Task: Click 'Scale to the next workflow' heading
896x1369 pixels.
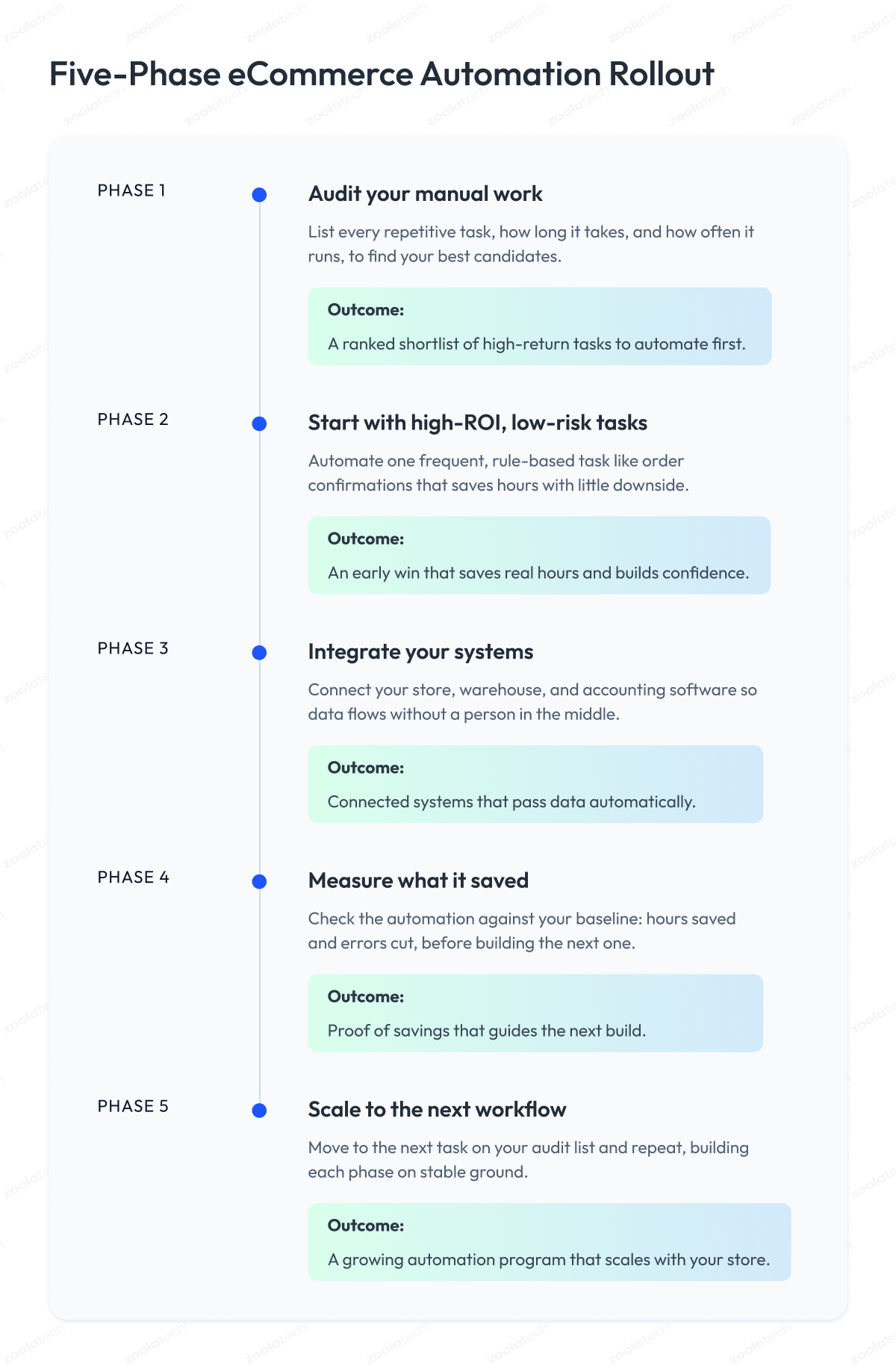Action: [437, 1110]
